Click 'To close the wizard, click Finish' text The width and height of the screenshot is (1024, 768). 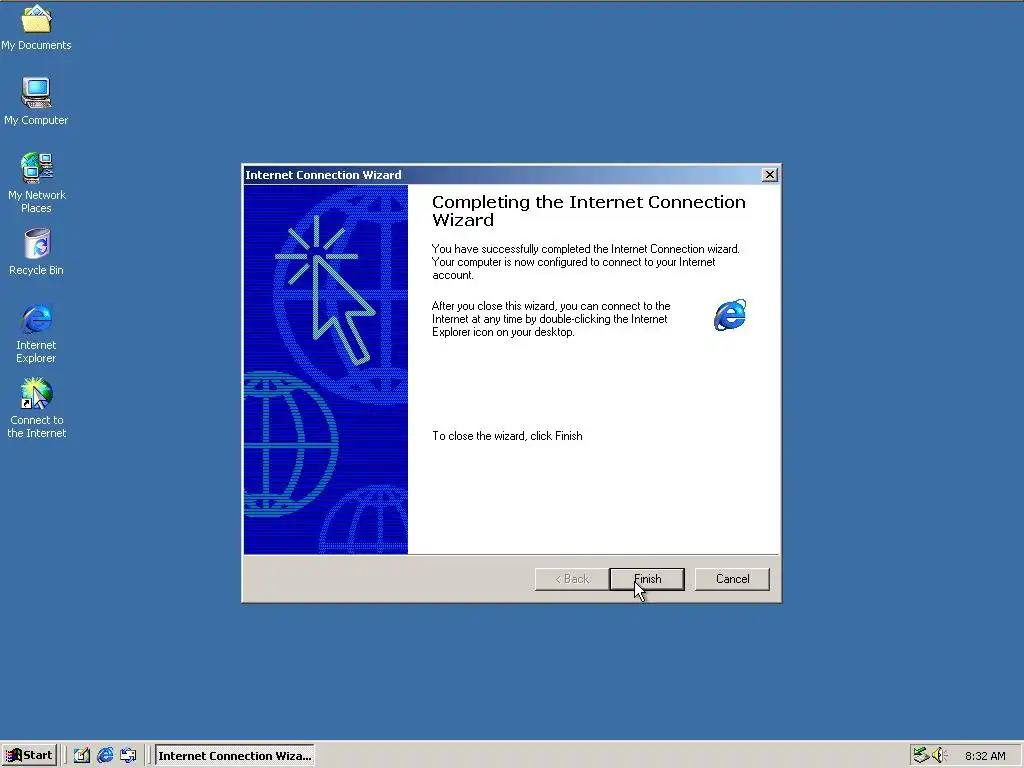(x=507, y=436)
